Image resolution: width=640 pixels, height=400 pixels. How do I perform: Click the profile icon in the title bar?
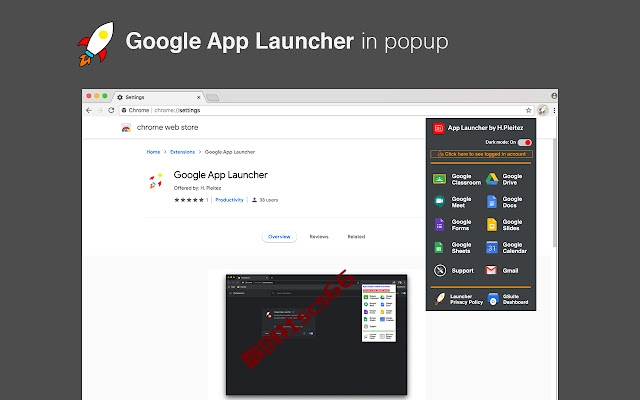pos(554,96)
